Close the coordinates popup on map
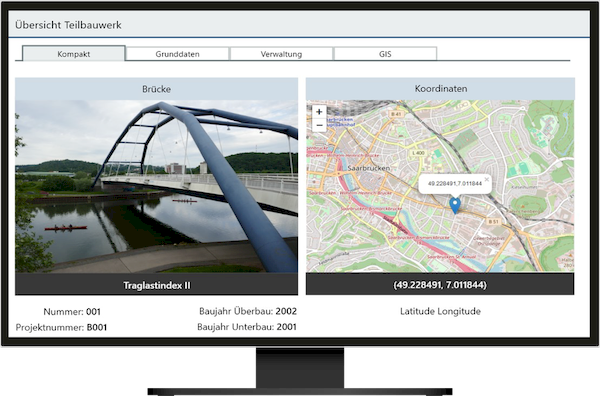This screenshot has width=600, height=396. pyautogui.click(x=486, y=179)
